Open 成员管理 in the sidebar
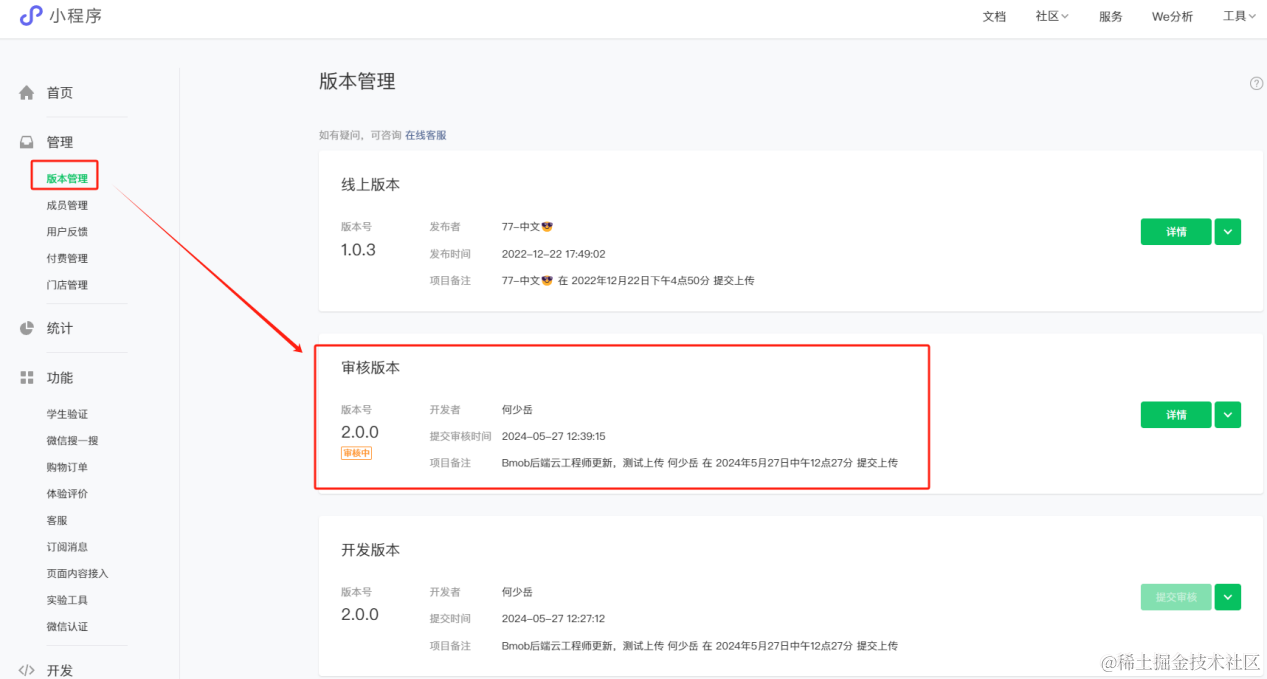1267x679 pixels. point(67,205)
